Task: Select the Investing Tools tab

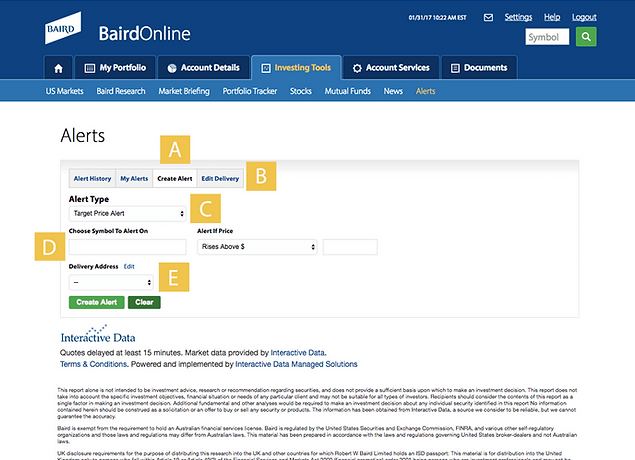Action: 296,68
